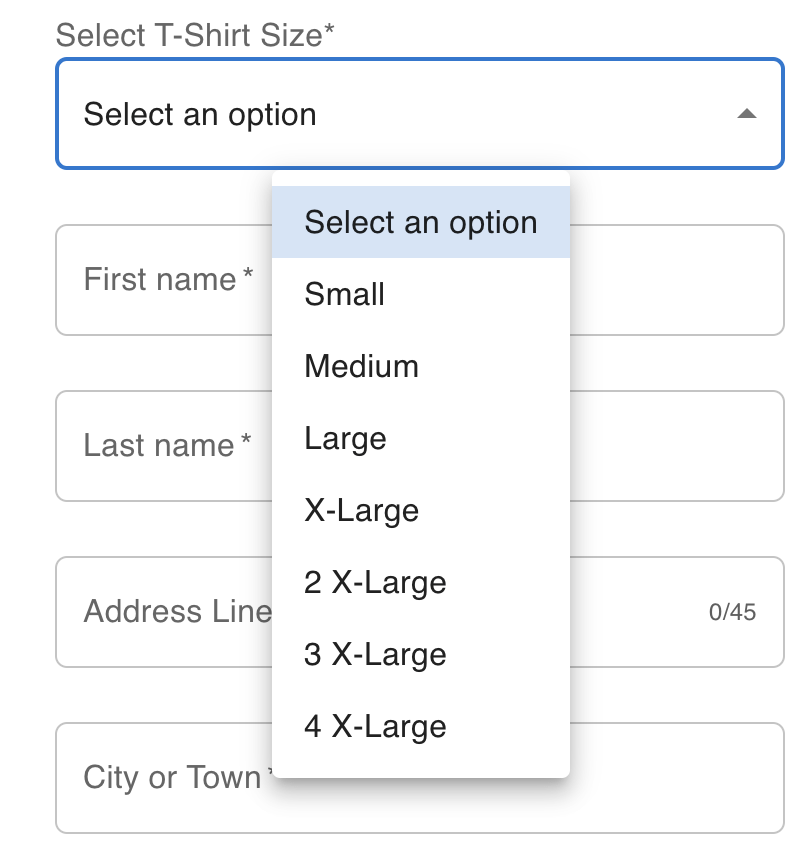The height and width of the screenshot is (860, 806).
Task: Click the 0/45 character counter
Action: tap(732, 612)
